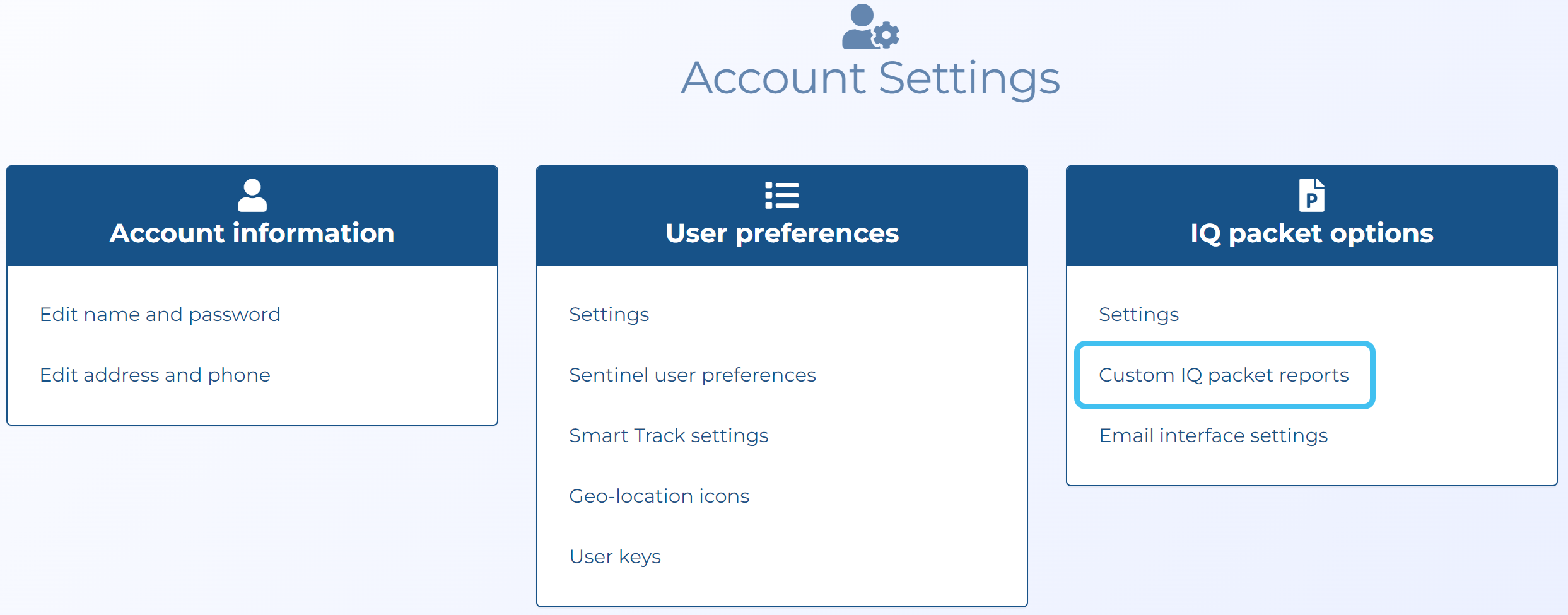Image resolution: width=1568 pixels, height=615 pixels.
Task: Click the Account Settings page title
Action: pos(870,78)
